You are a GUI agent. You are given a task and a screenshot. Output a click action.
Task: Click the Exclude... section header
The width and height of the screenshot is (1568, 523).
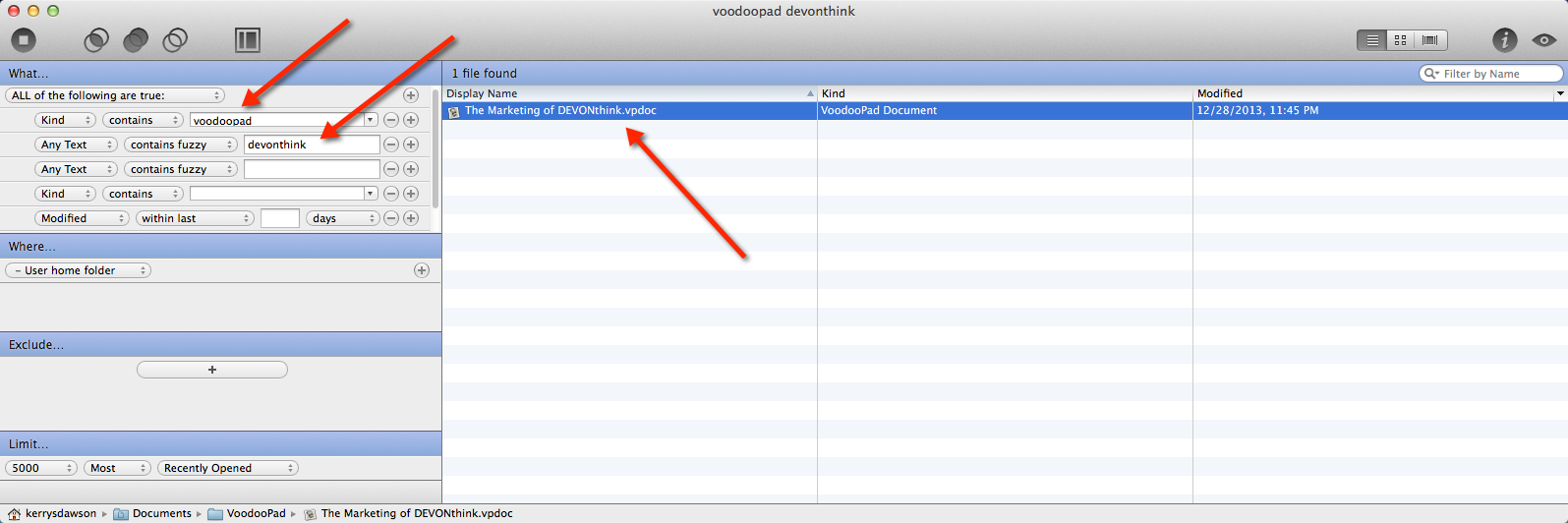click(220, 344)
